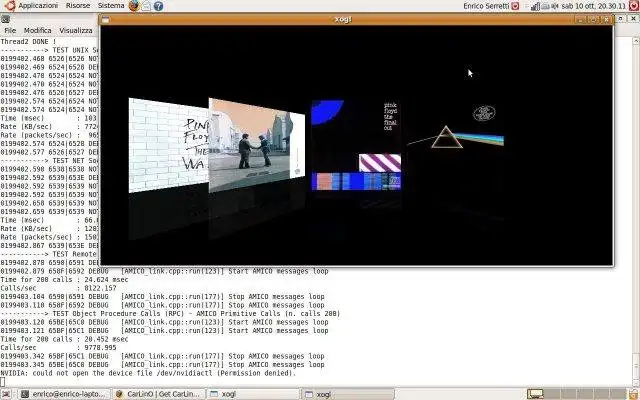Open the xogl window menu icon
This screenshot has width=640, height=400.
pyautogui.click(x=105, y=20)
